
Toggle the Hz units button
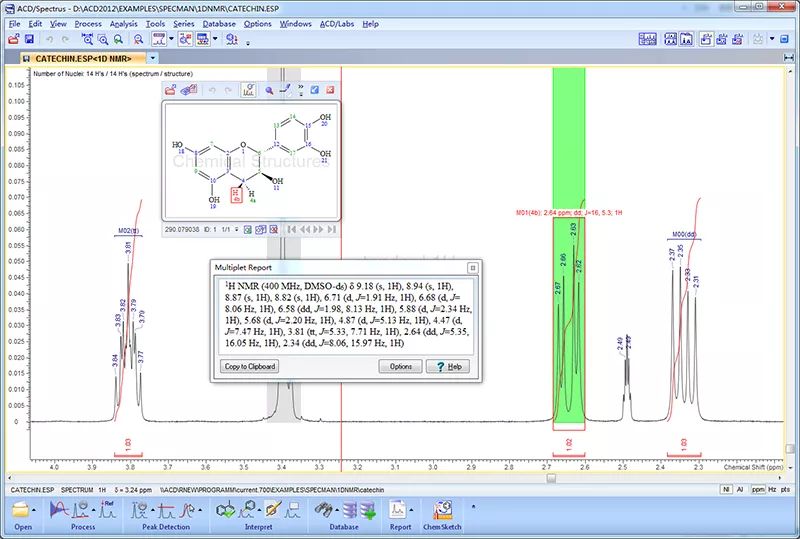click(772, 491)
